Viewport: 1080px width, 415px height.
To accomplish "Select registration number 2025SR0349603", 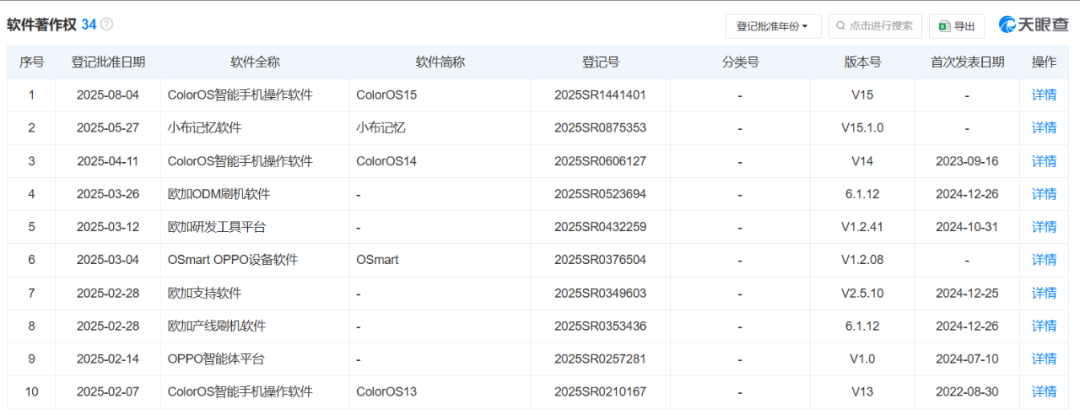I will 600,293.
